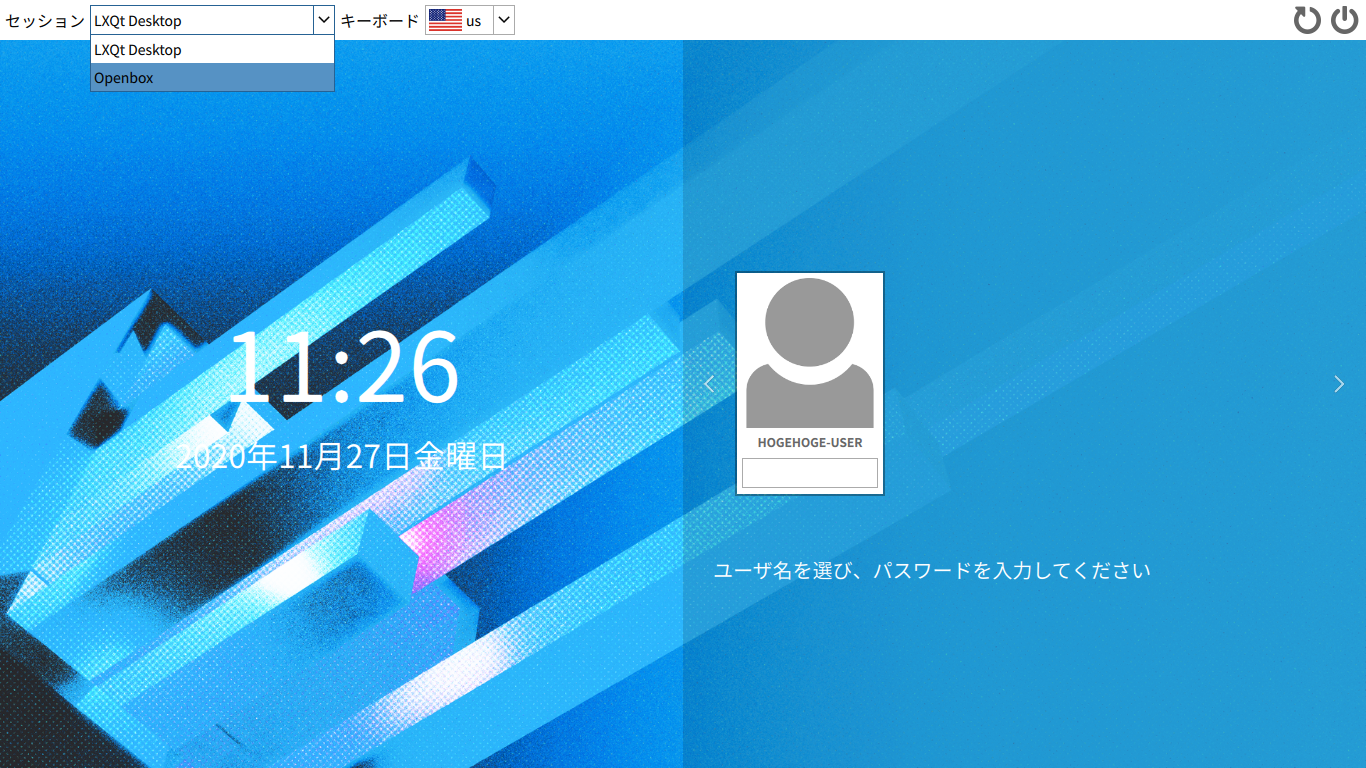This screenshot has width=1366, height=768.
Task: Click the HOGEHOGE-USER name label
Action: coord(810,443)
